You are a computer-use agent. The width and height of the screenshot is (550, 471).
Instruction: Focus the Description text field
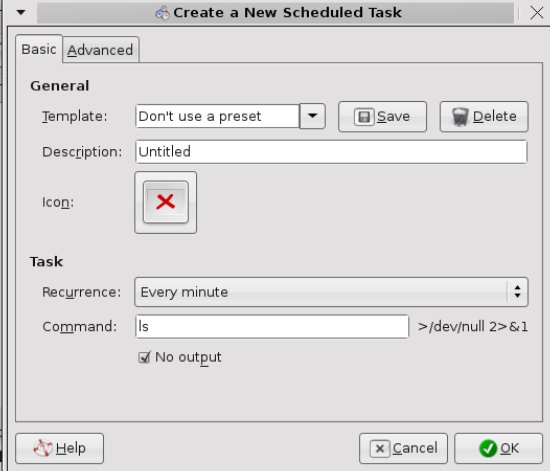(x=331, y=152)
